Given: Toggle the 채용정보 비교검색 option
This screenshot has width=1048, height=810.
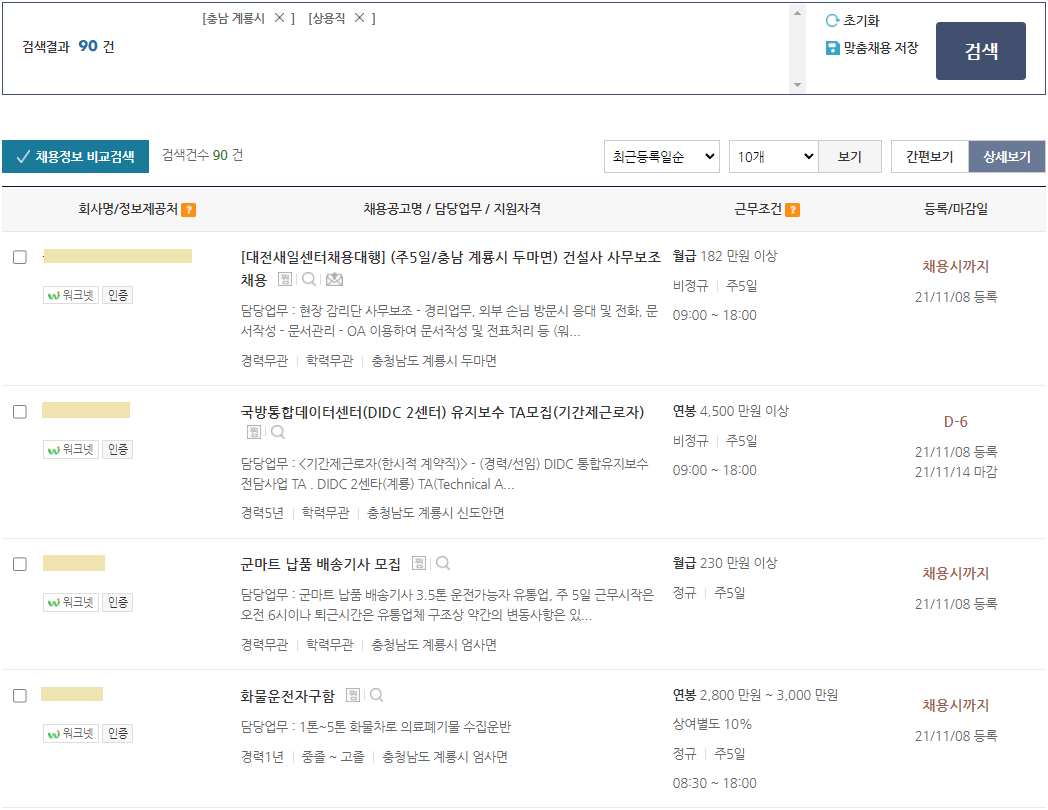Looking at the screenshot, I should point(75,158).
